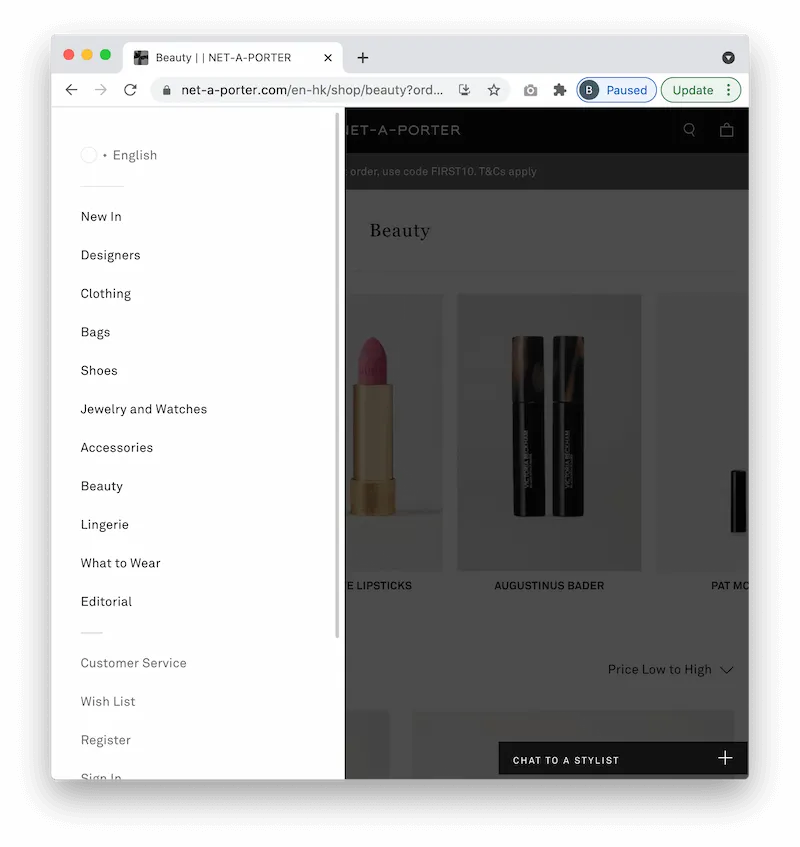Viewport: 800px width, 847px height.
Task: Click the CHAT TO A STYLIST bar
Action: coord(623,758)
